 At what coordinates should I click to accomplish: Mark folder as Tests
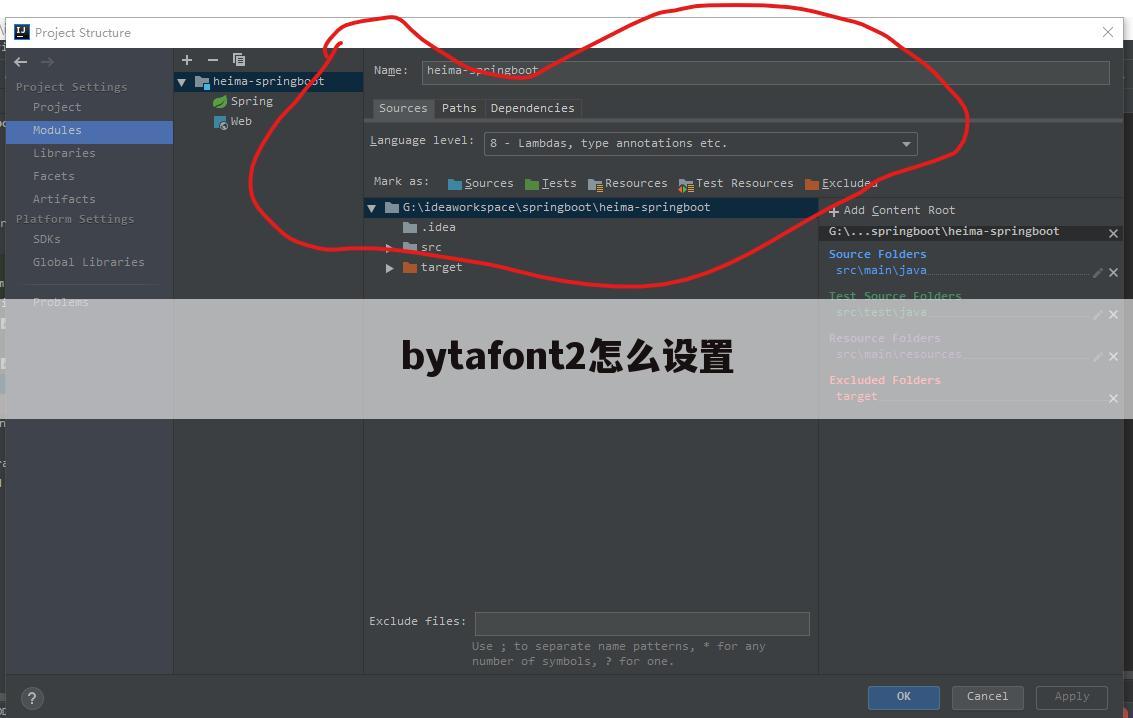point(550,183)
